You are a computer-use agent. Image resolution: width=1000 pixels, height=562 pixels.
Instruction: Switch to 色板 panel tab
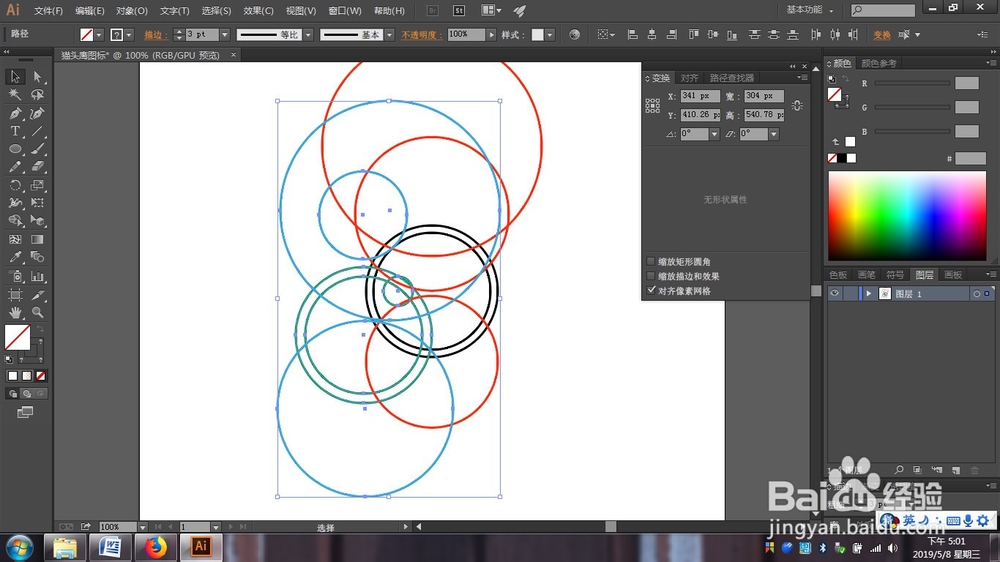(x=838, y=275)
